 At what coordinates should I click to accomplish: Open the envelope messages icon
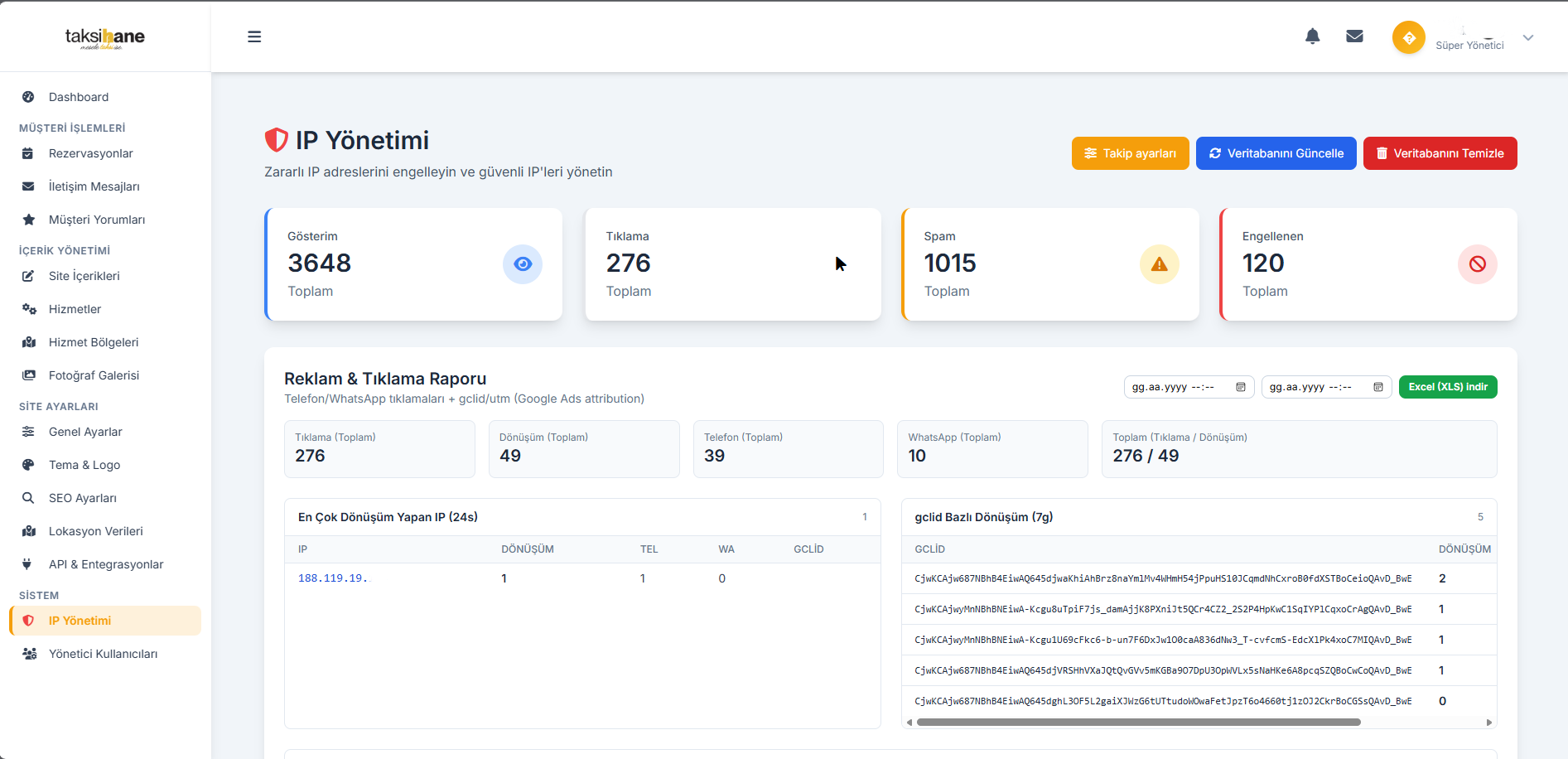tap(1354, 36)
